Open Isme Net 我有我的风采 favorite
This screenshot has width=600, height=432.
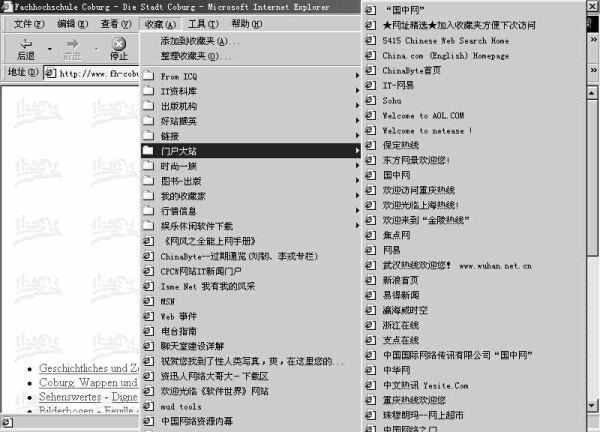251,286
